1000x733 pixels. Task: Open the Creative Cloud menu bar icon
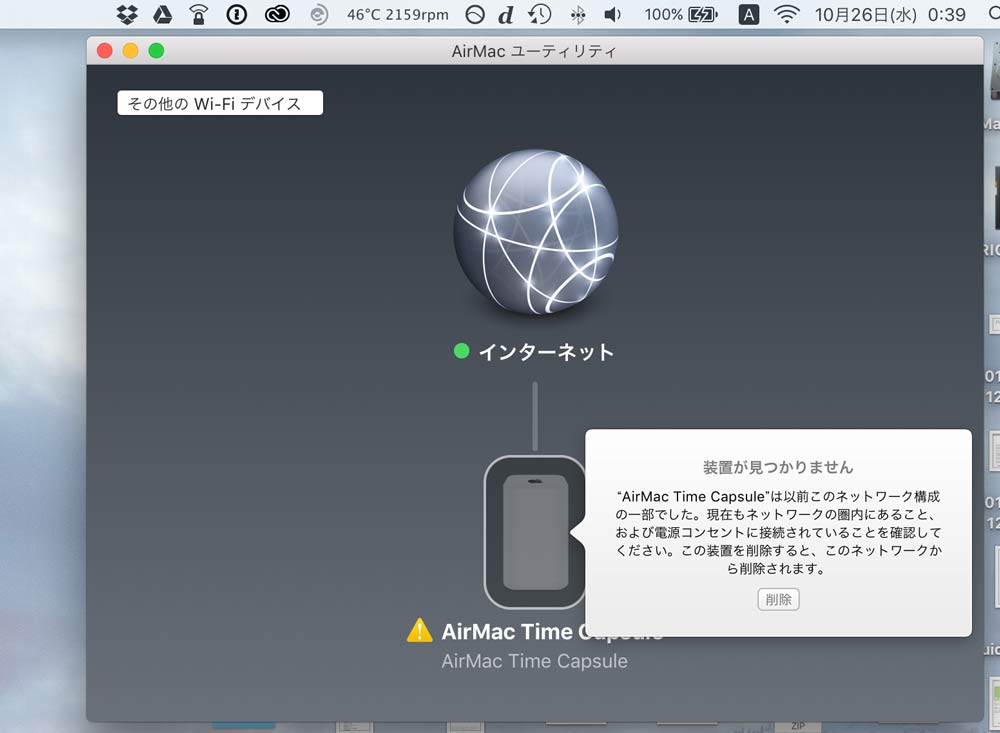point(277,14)
